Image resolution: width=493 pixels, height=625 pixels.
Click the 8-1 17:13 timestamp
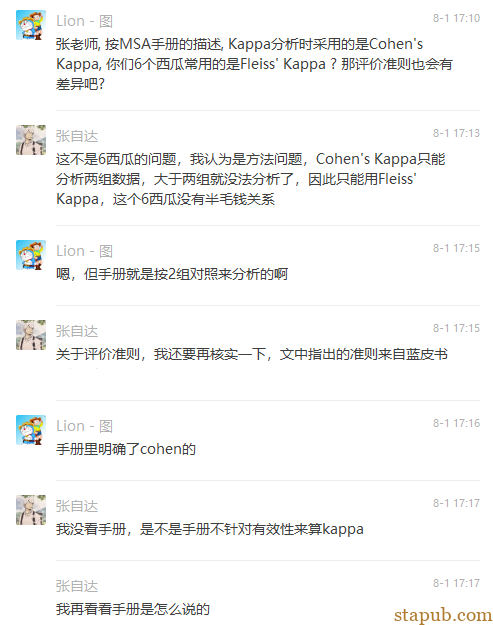[457, 133]
